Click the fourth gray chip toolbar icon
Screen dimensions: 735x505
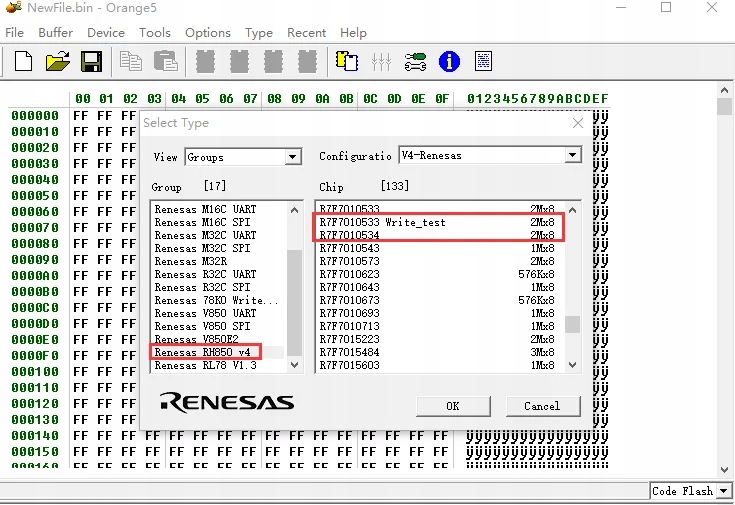[x=308, y=61]
